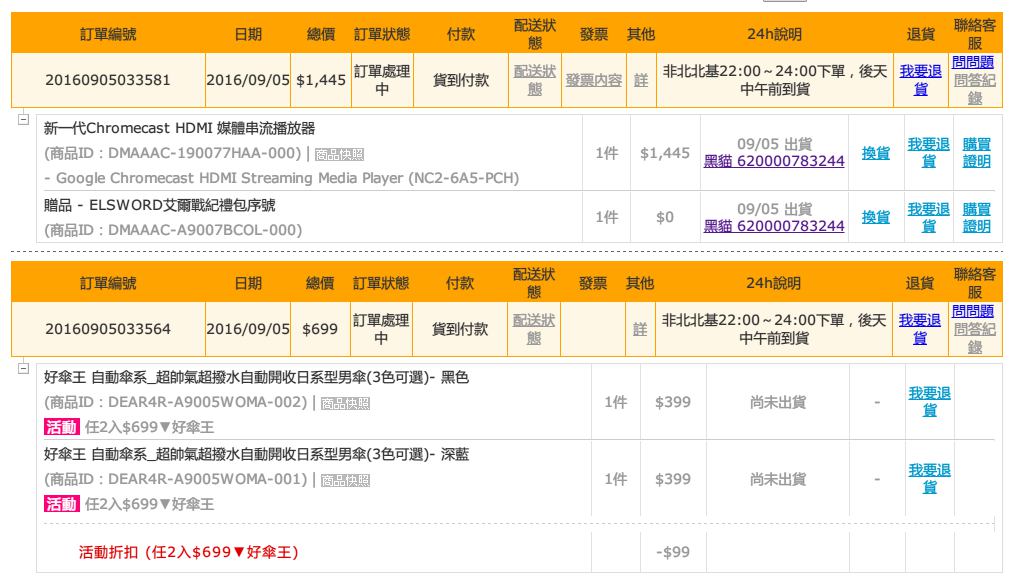Click the 活動 badge under the 黑色 umbrella
This screenshot has height=581, width=1012.
click(x=61, y=428)
